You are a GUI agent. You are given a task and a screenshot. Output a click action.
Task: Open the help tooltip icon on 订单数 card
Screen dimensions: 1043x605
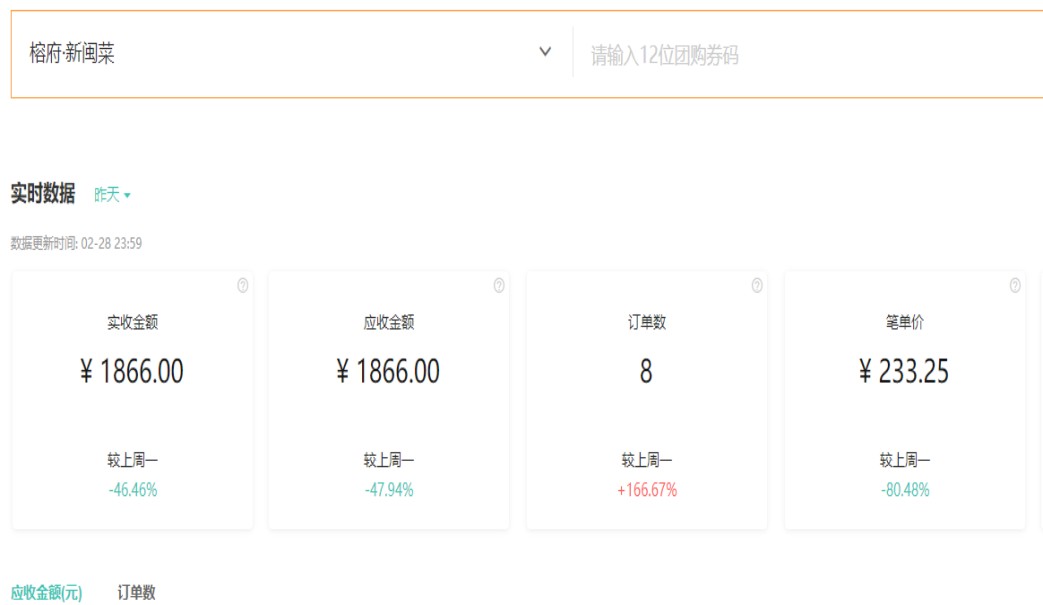pyautogui.click(x=757, y=286)
